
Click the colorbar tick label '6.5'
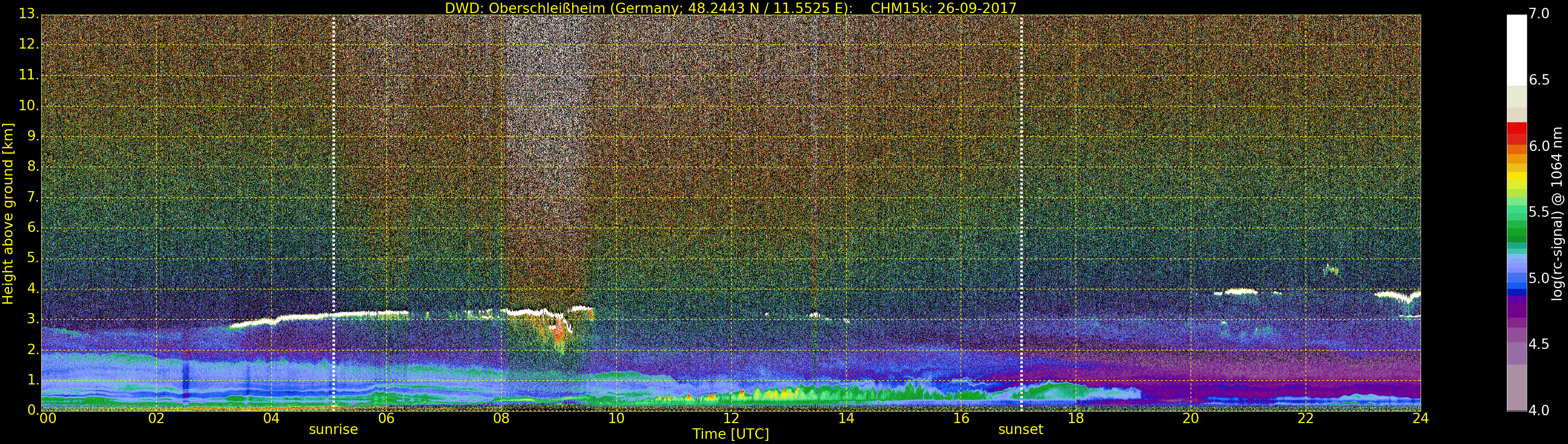coord(1539,80)
